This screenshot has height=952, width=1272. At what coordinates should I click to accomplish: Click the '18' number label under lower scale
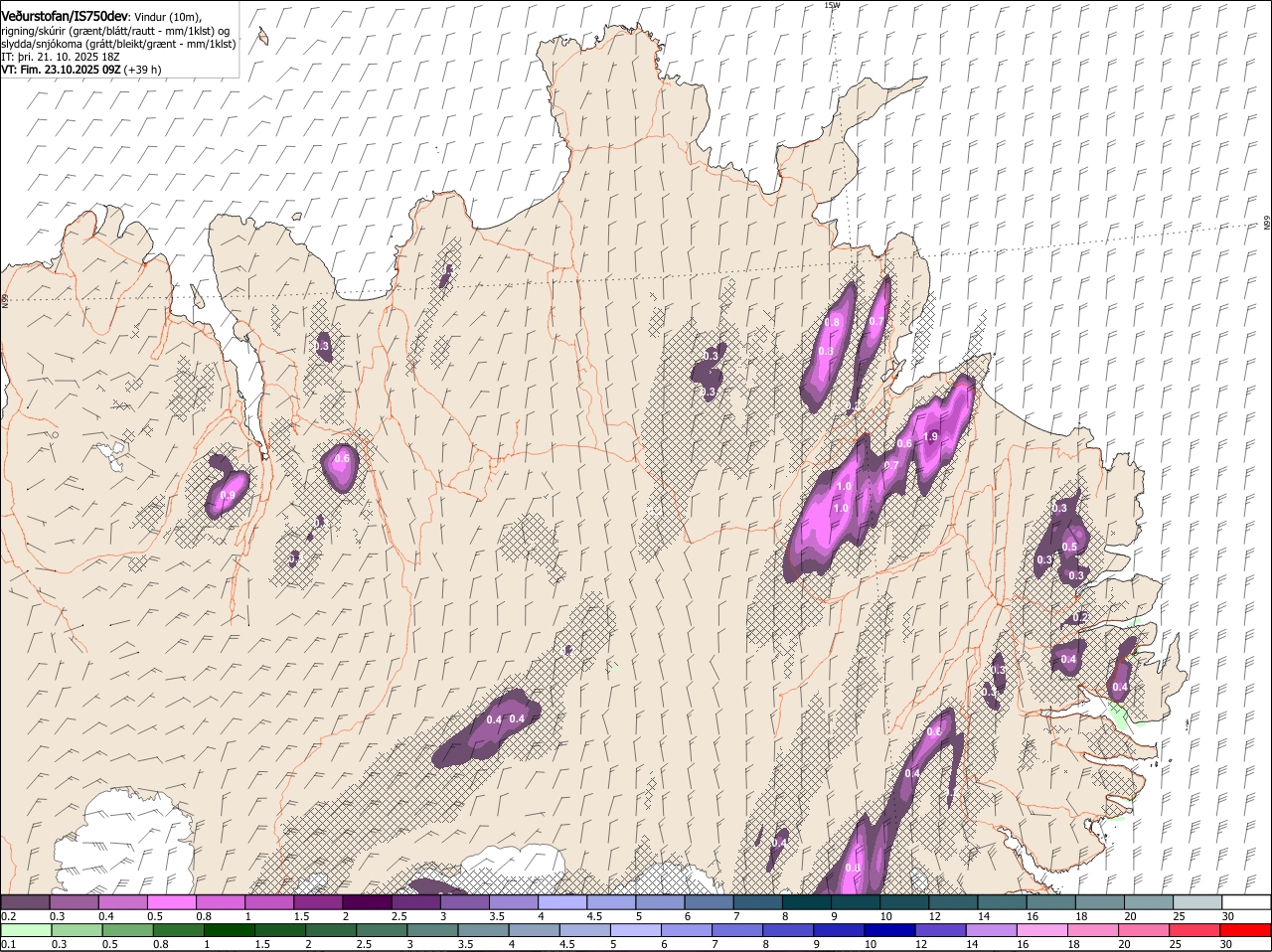pyautogui.click(x=1072, y=945)
